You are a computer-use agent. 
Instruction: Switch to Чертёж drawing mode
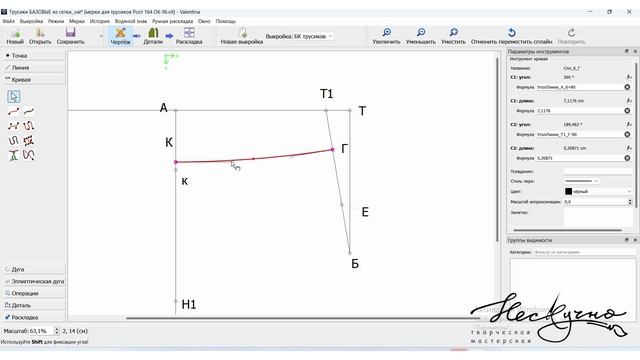coord(120,36)
